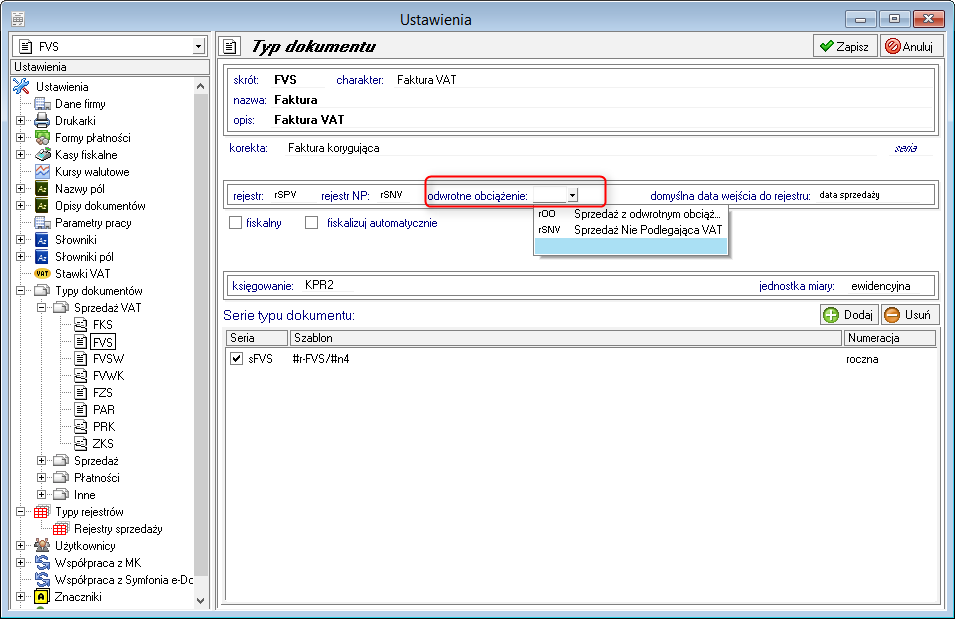Follow the seria link next to korekta

click(x=905, y=148)
